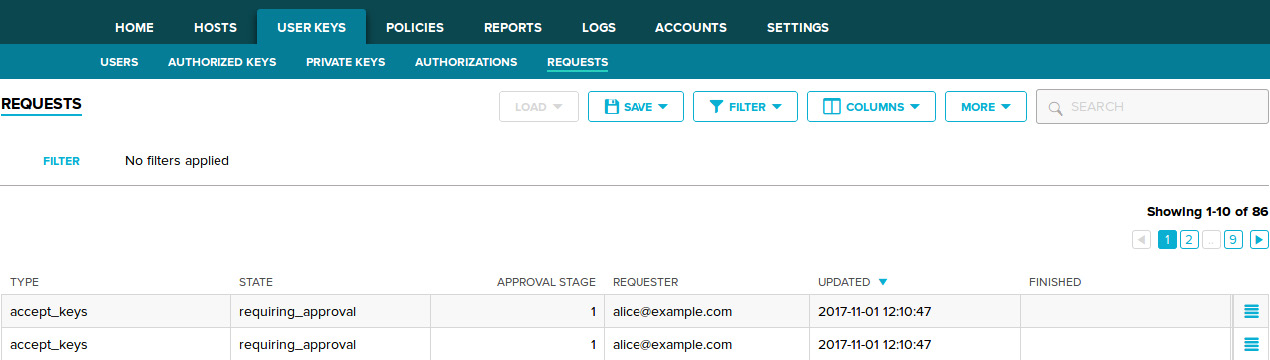This screenshot has height=360, width=1270.
Task: Sort by the STATE column header
Action: (256, 282)
